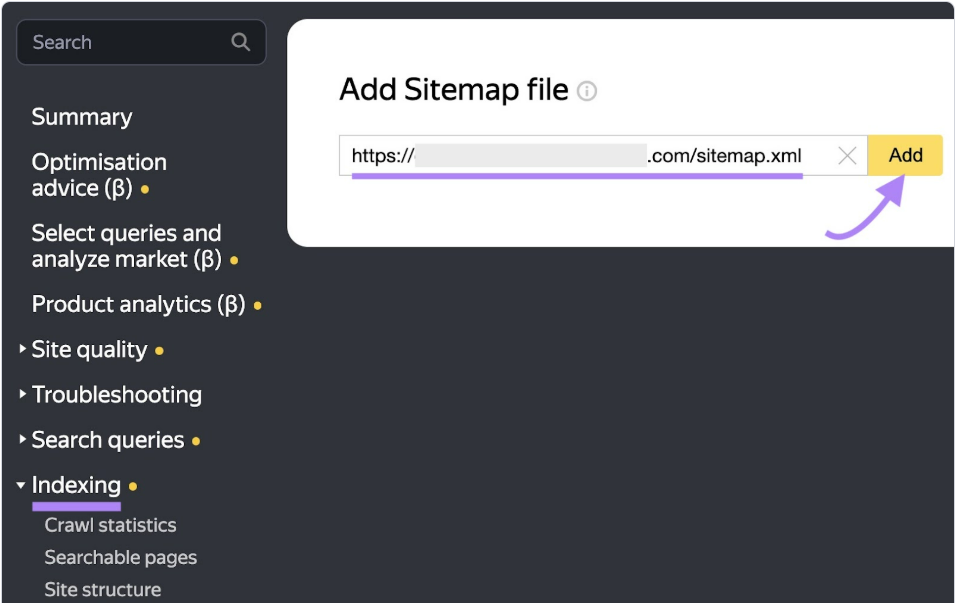Open Searchable pages

coord(121,557)
